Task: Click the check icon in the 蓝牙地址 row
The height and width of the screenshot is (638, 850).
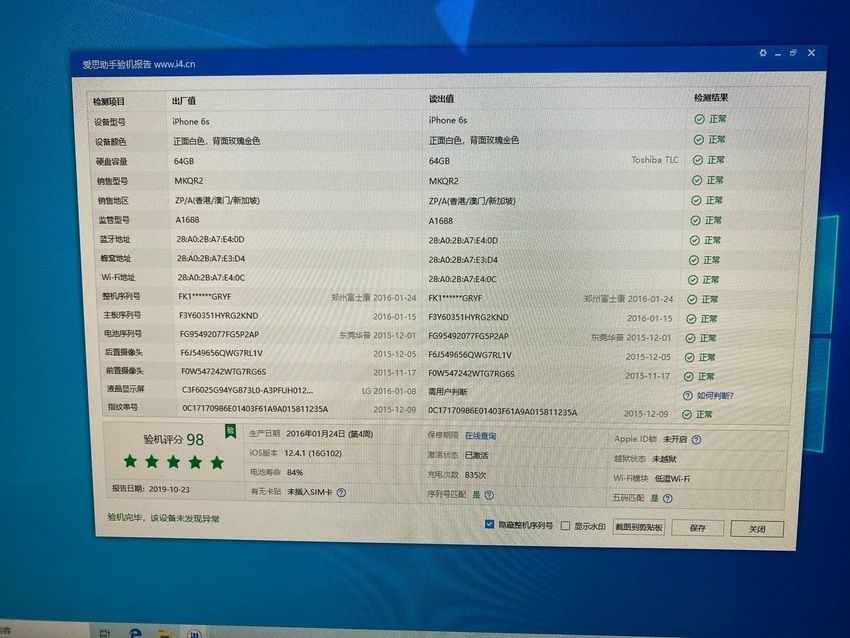Action: point(694,240)
